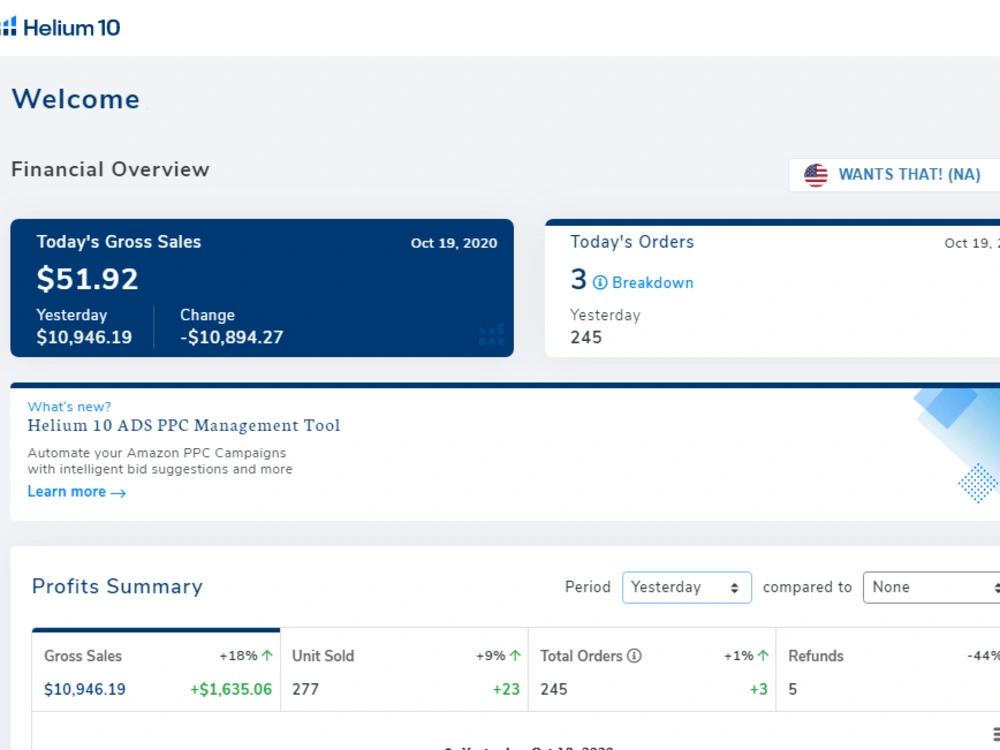
Task: Click the Helium 10 logo
Action: (x=60, y=27)
